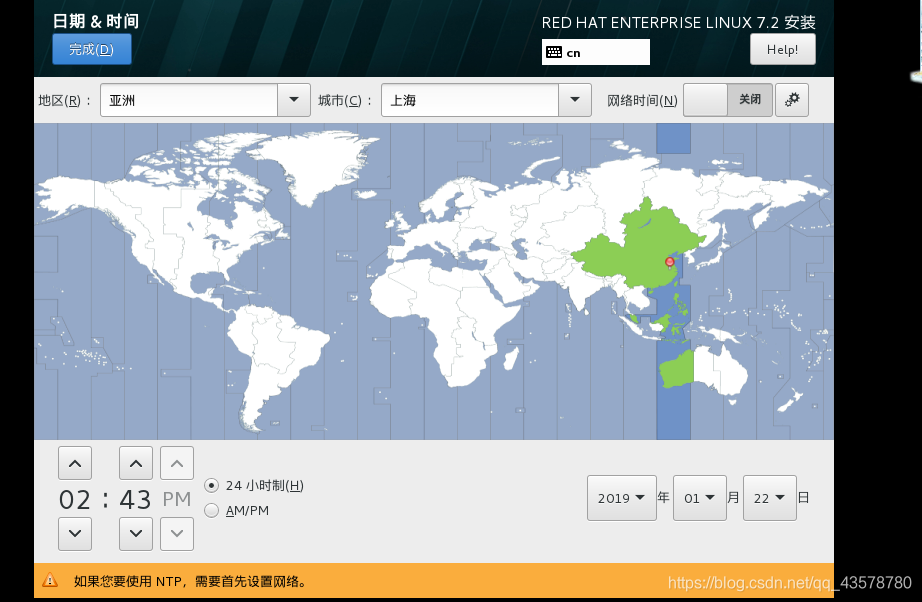Click the region field showing 亚洲

coord(189,100)
